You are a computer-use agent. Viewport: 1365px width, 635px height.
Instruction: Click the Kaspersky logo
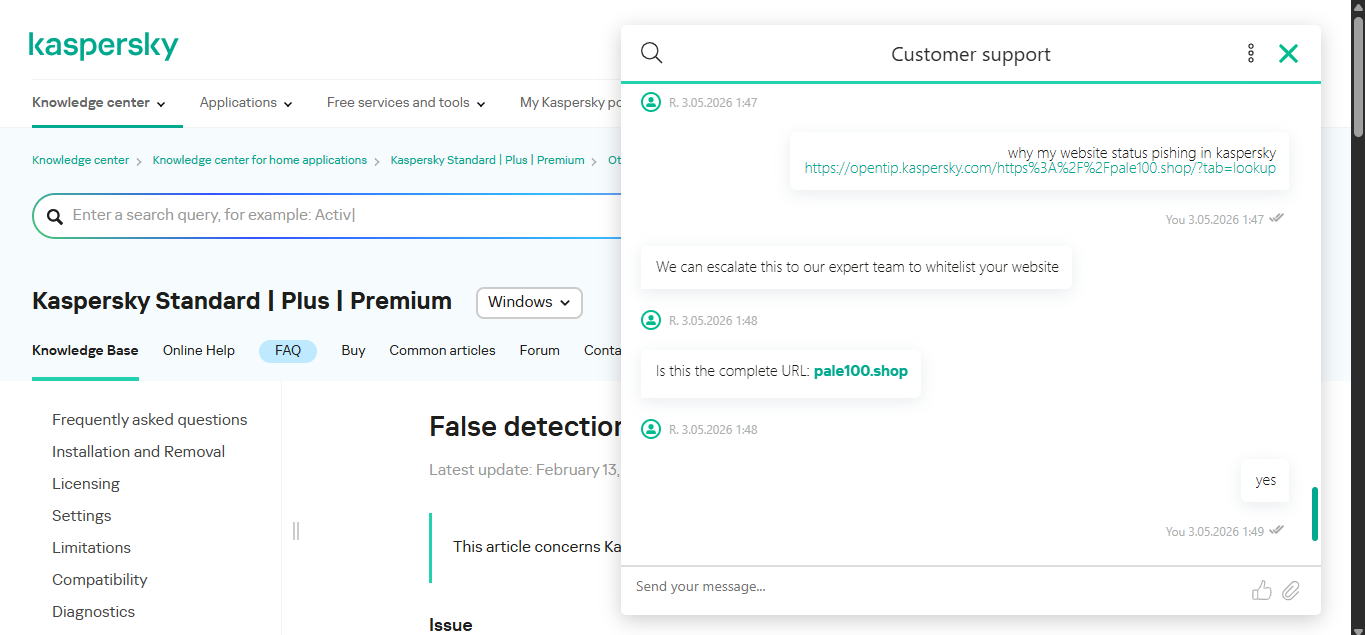tap(103, 46)
